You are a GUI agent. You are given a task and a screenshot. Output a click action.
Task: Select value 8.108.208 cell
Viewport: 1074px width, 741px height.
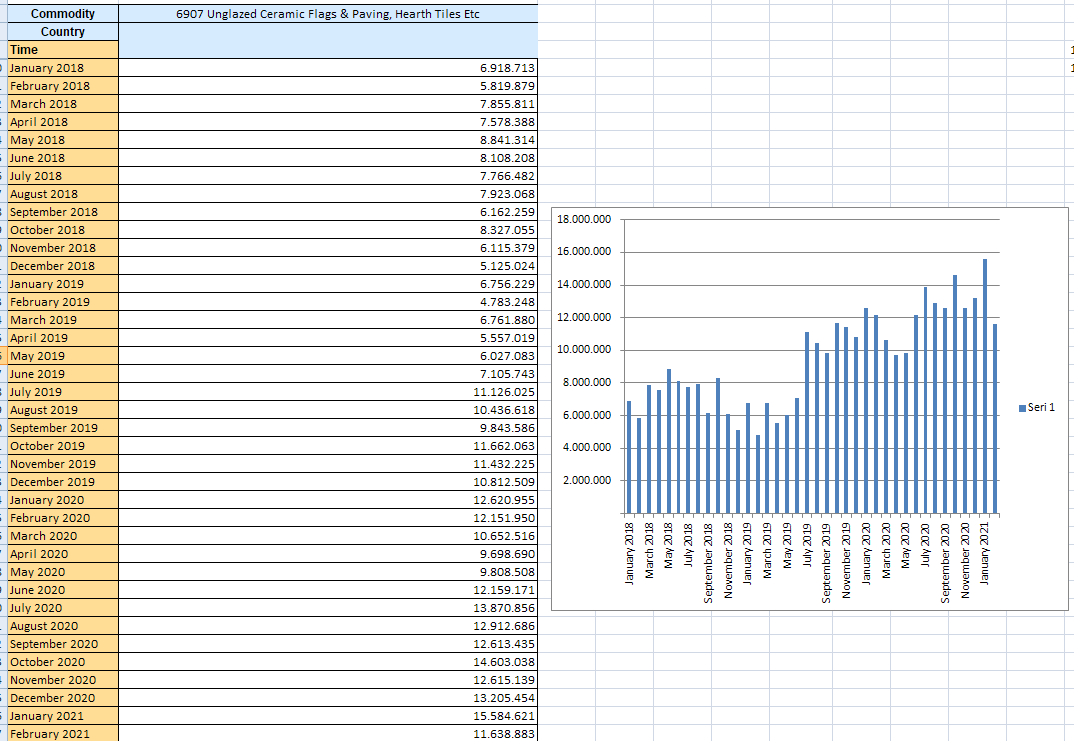click(328, 158)
